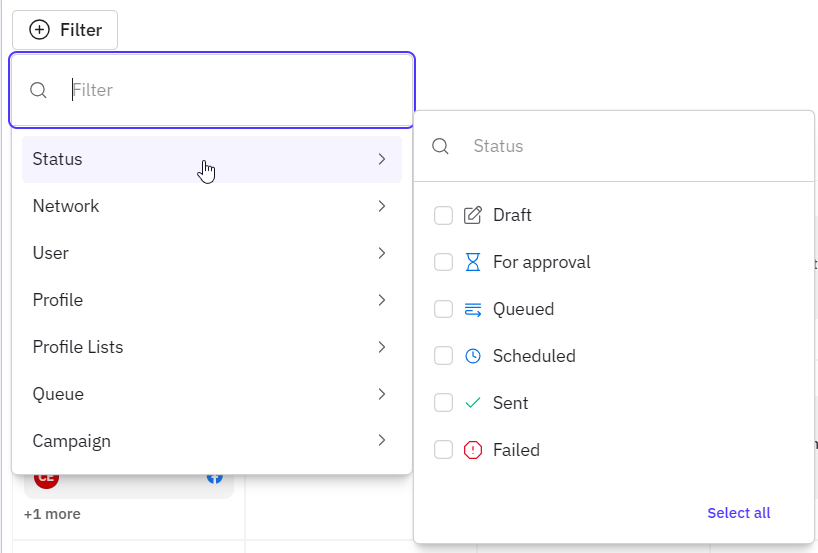Select the User filter menu item
This screenshot has height=553, width=818.
pos(212,253)
